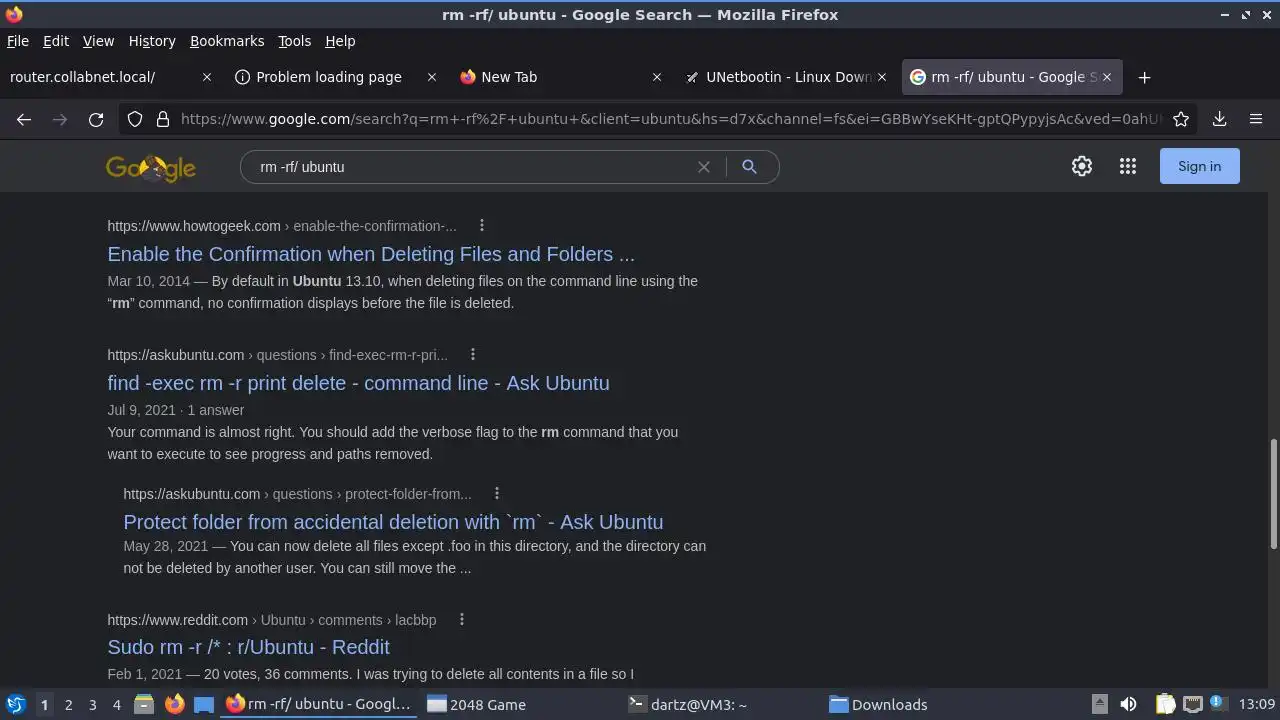
Task: Close the router.collabnet.local tab
Action: 207,77
